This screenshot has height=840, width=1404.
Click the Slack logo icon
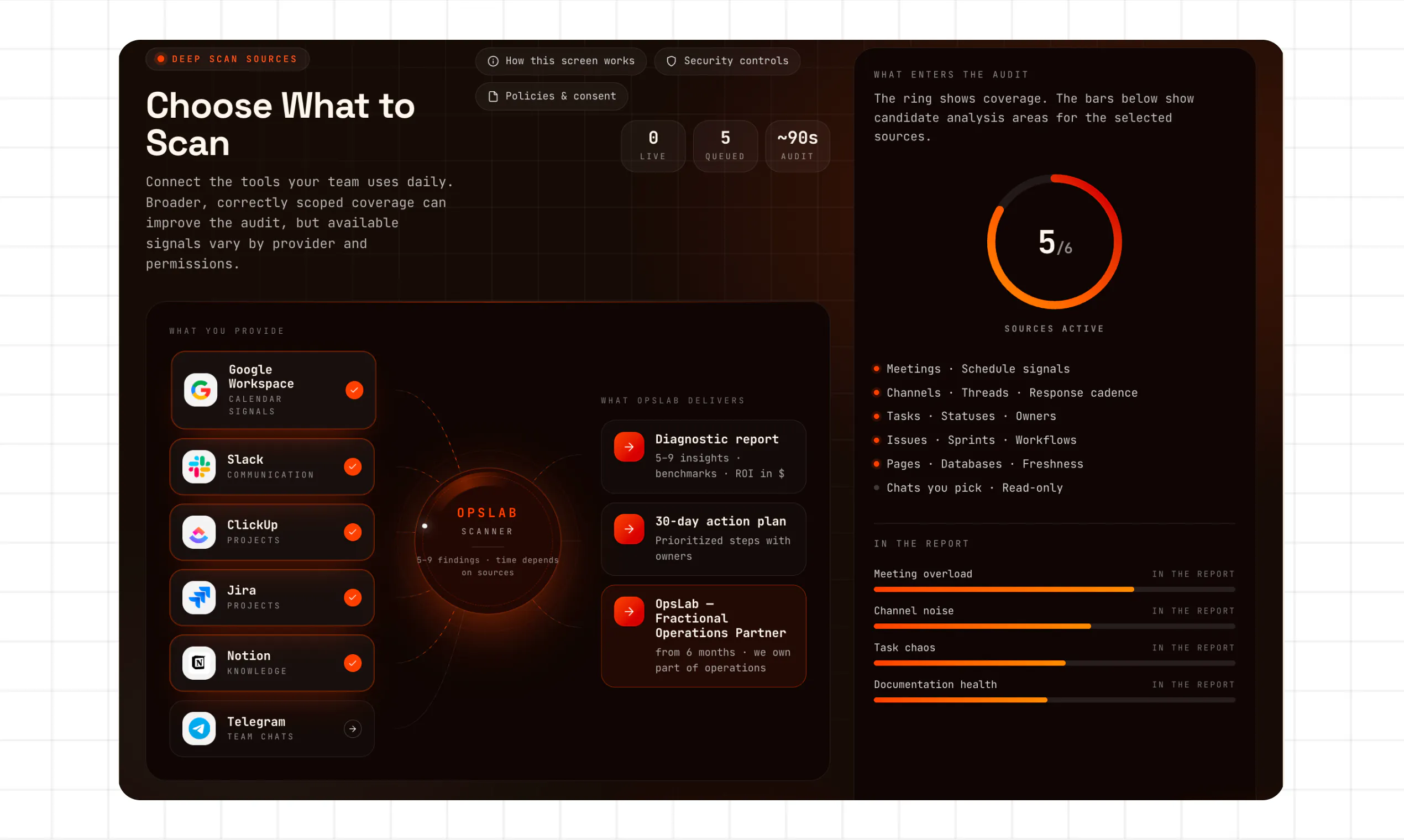(x=198, y=467)
